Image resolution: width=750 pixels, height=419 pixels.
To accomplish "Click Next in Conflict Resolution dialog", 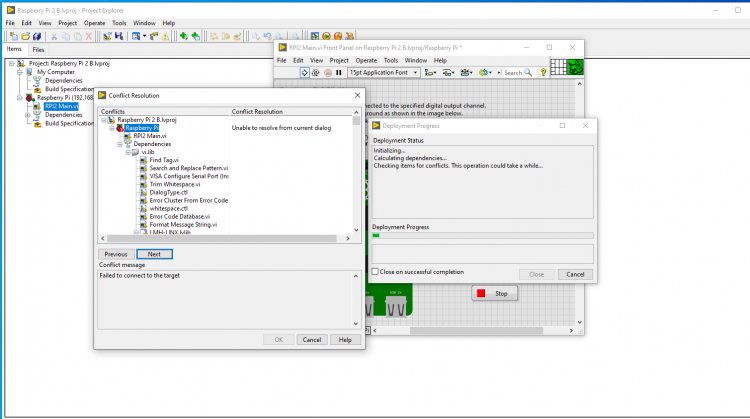I will (154, 254).
